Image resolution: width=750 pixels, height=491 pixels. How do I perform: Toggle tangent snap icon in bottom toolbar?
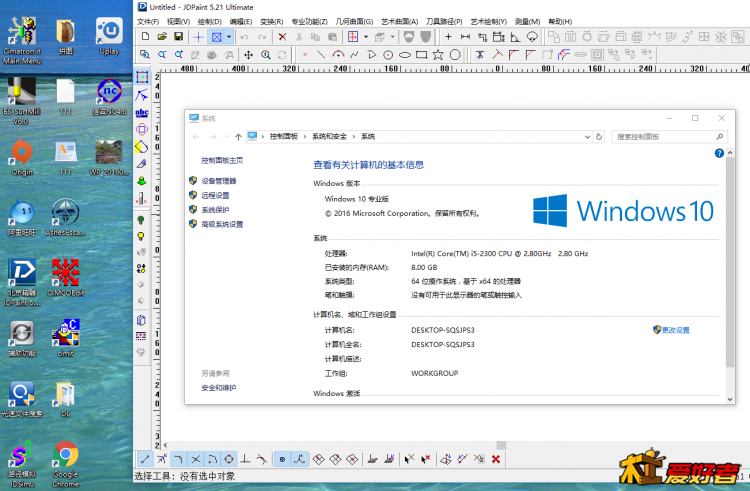pos(262,459)
